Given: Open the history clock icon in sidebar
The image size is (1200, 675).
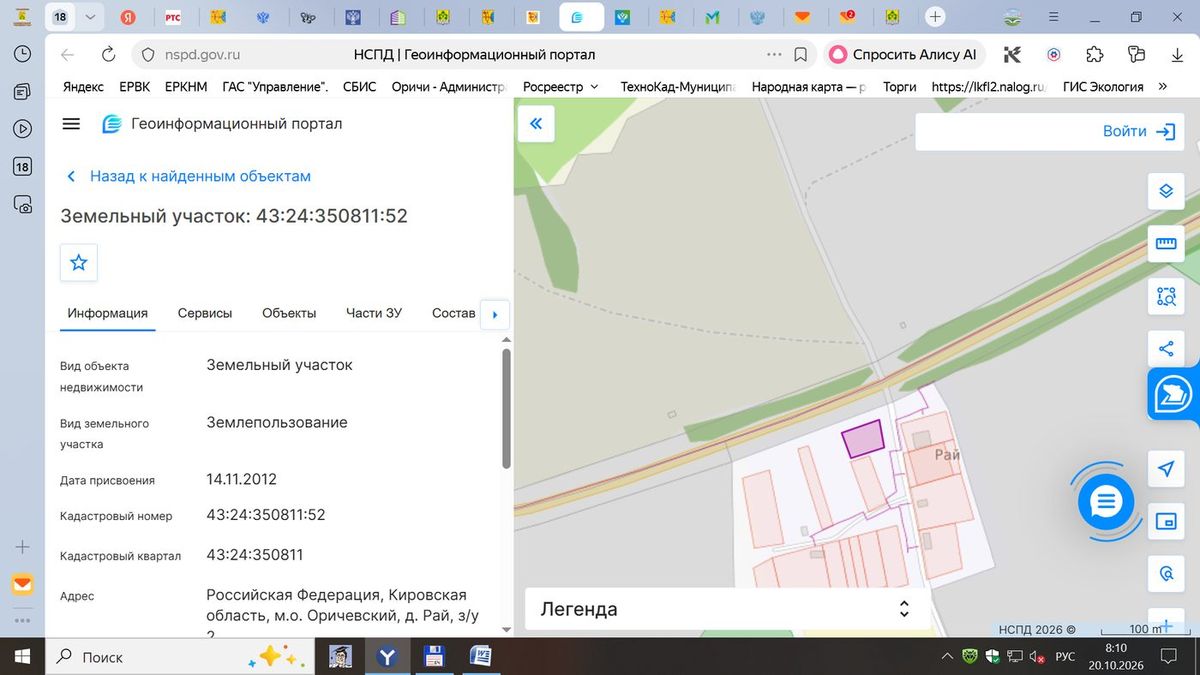Looking at the screenshot, I should [x=22, y=55].
